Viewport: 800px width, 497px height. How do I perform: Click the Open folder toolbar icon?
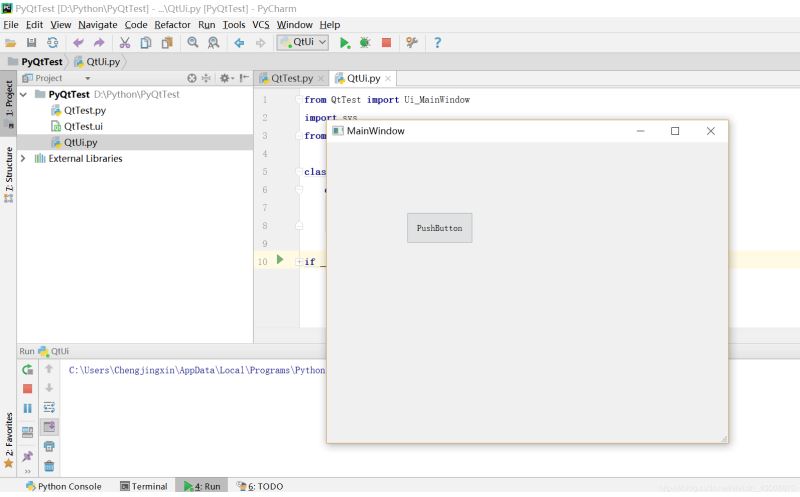10,43
